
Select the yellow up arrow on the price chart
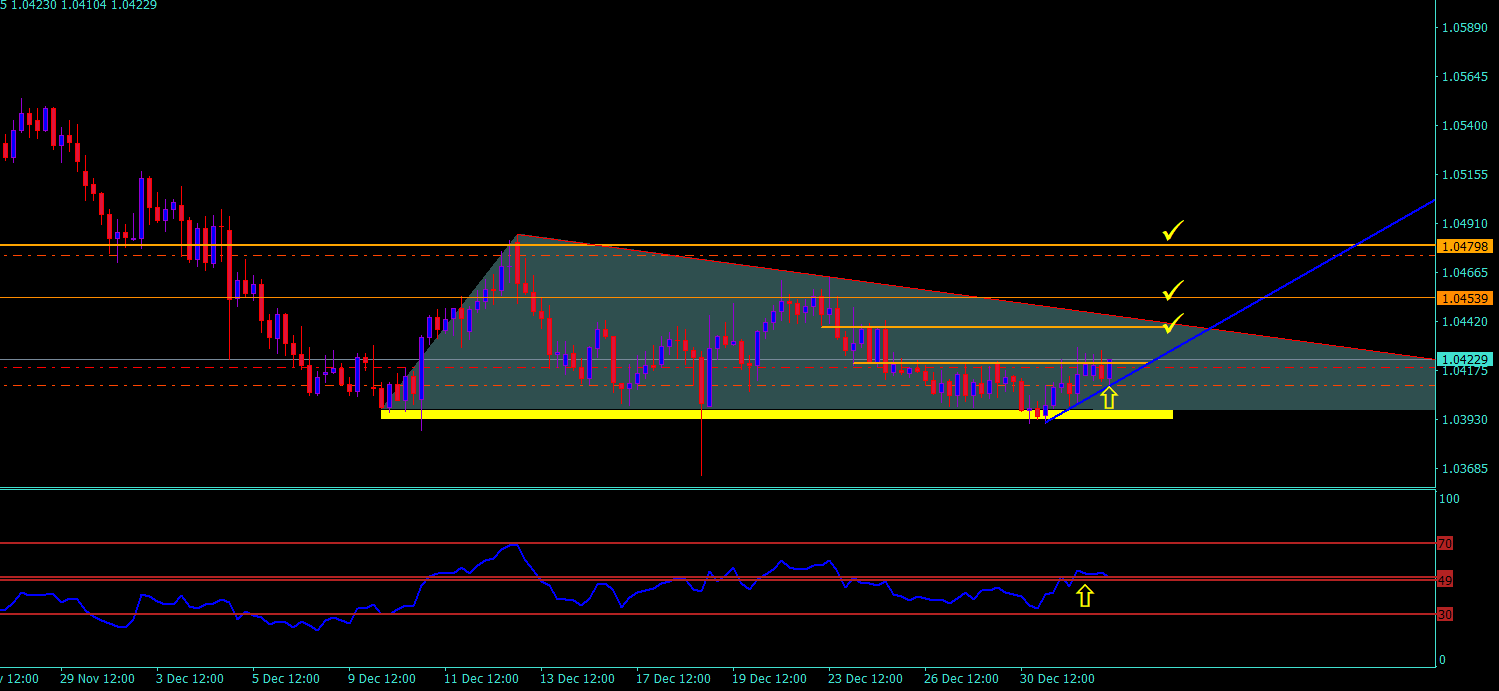coord(1108,398)
